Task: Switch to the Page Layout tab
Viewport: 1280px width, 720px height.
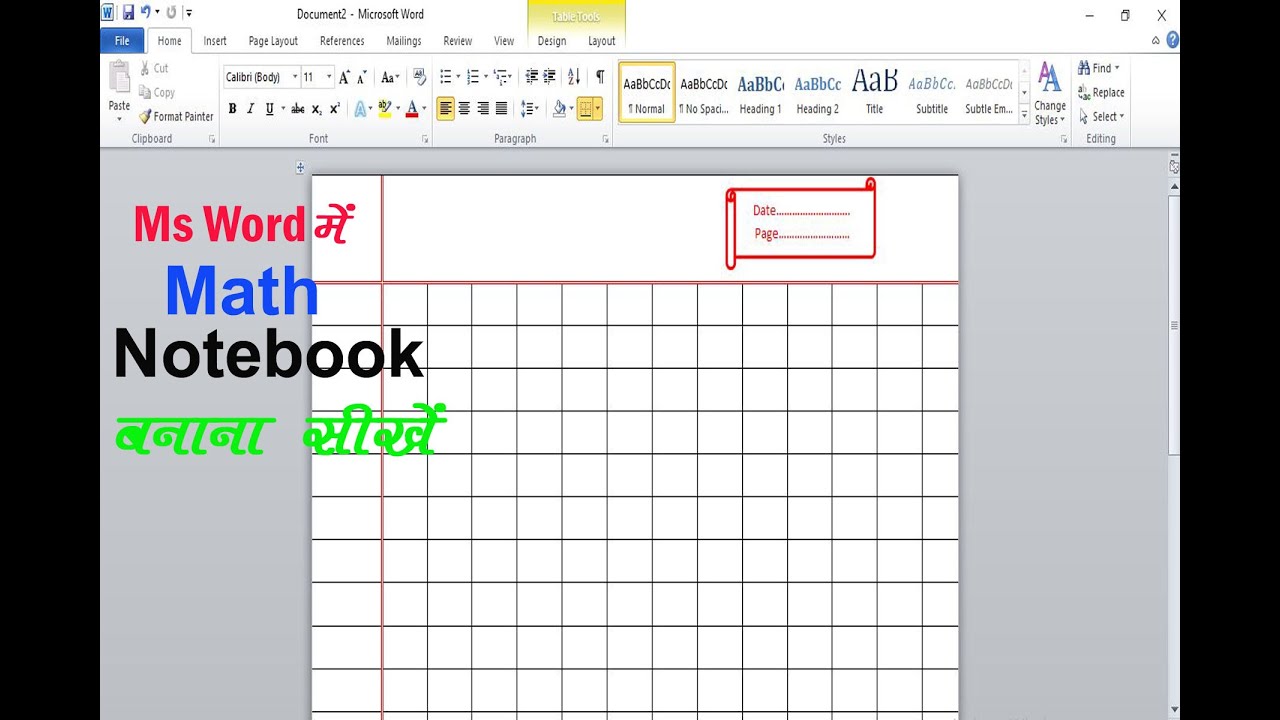Action: [x=273, y=41]
